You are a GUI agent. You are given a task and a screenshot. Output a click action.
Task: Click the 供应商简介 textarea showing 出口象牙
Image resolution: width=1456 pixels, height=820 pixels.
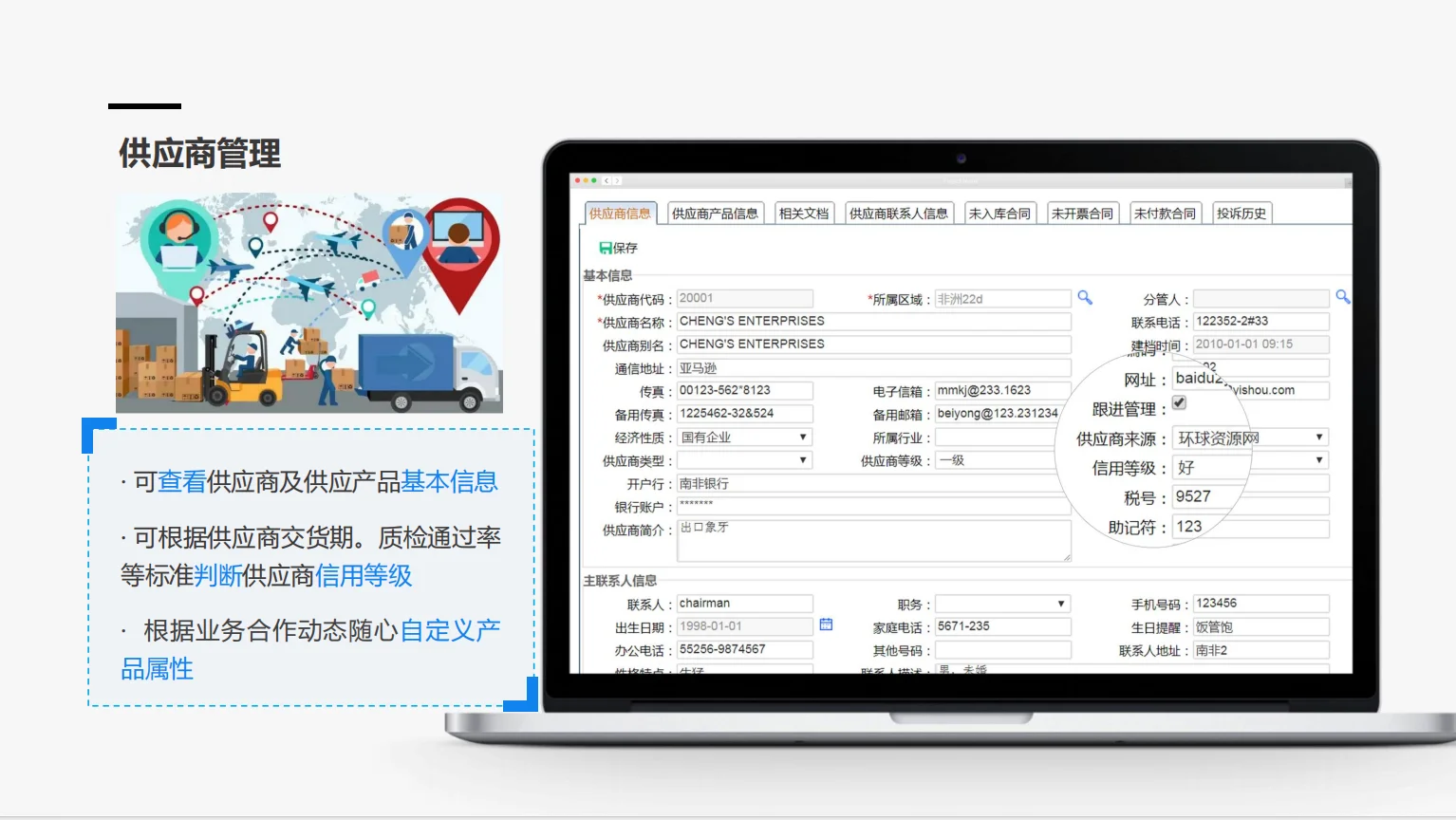(871, 539)
